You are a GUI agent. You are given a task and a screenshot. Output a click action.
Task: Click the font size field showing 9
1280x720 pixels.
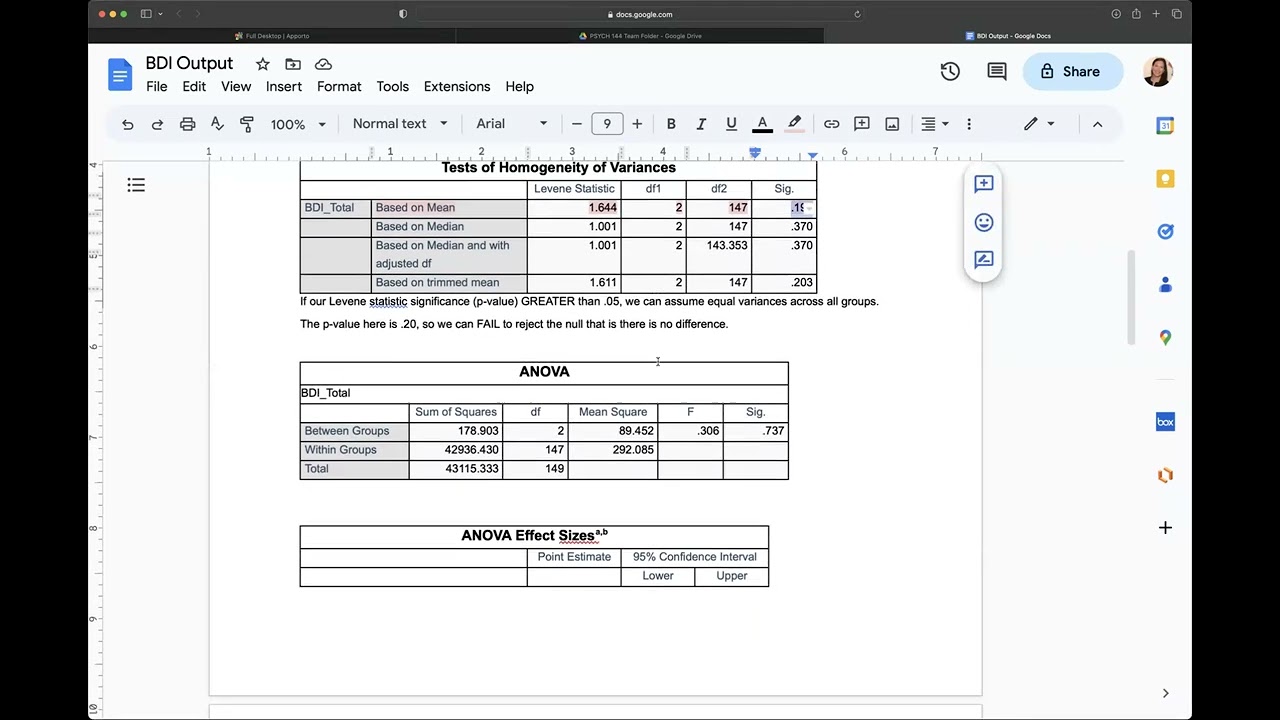[607, 124]
